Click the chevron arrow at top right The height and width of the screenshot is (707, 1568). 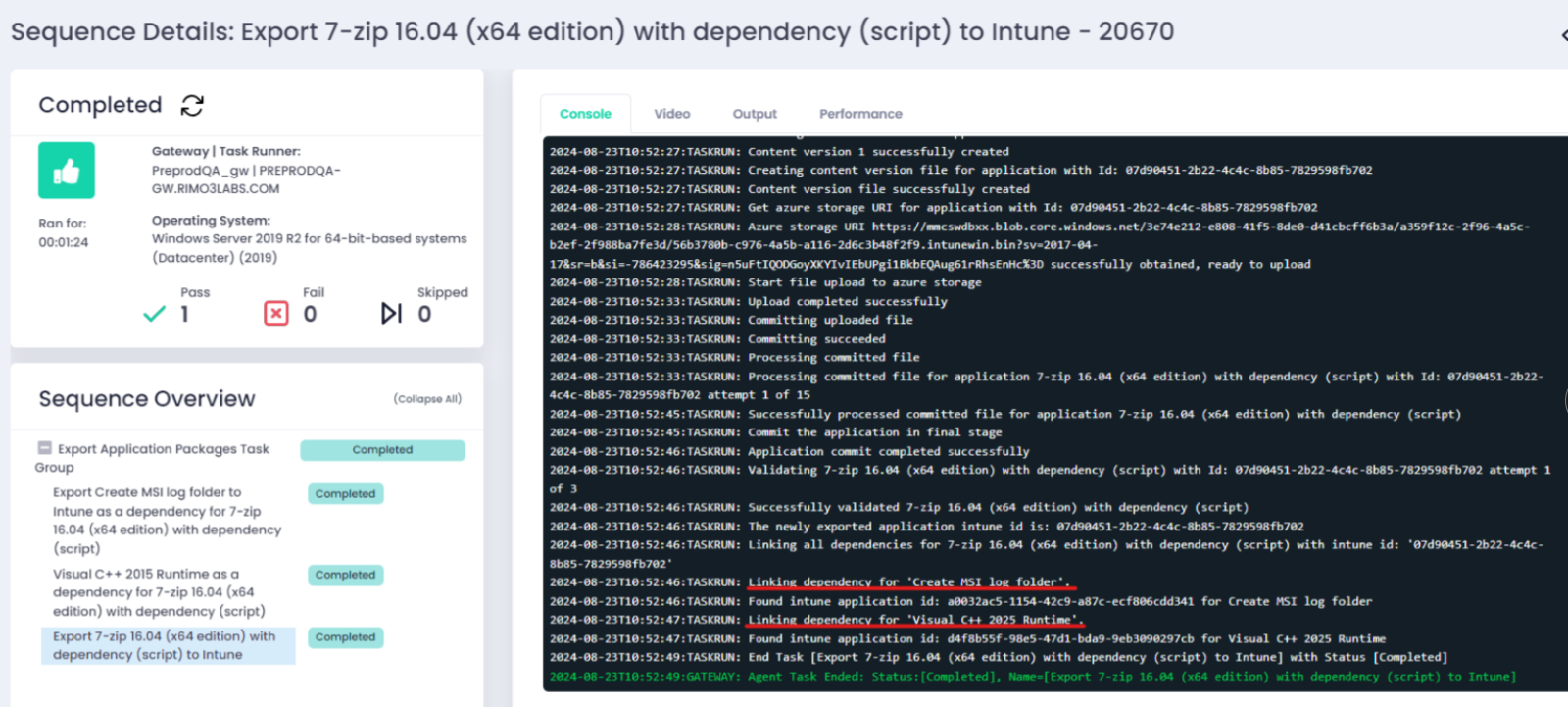pyautogui.click(x=1563, y=35)
